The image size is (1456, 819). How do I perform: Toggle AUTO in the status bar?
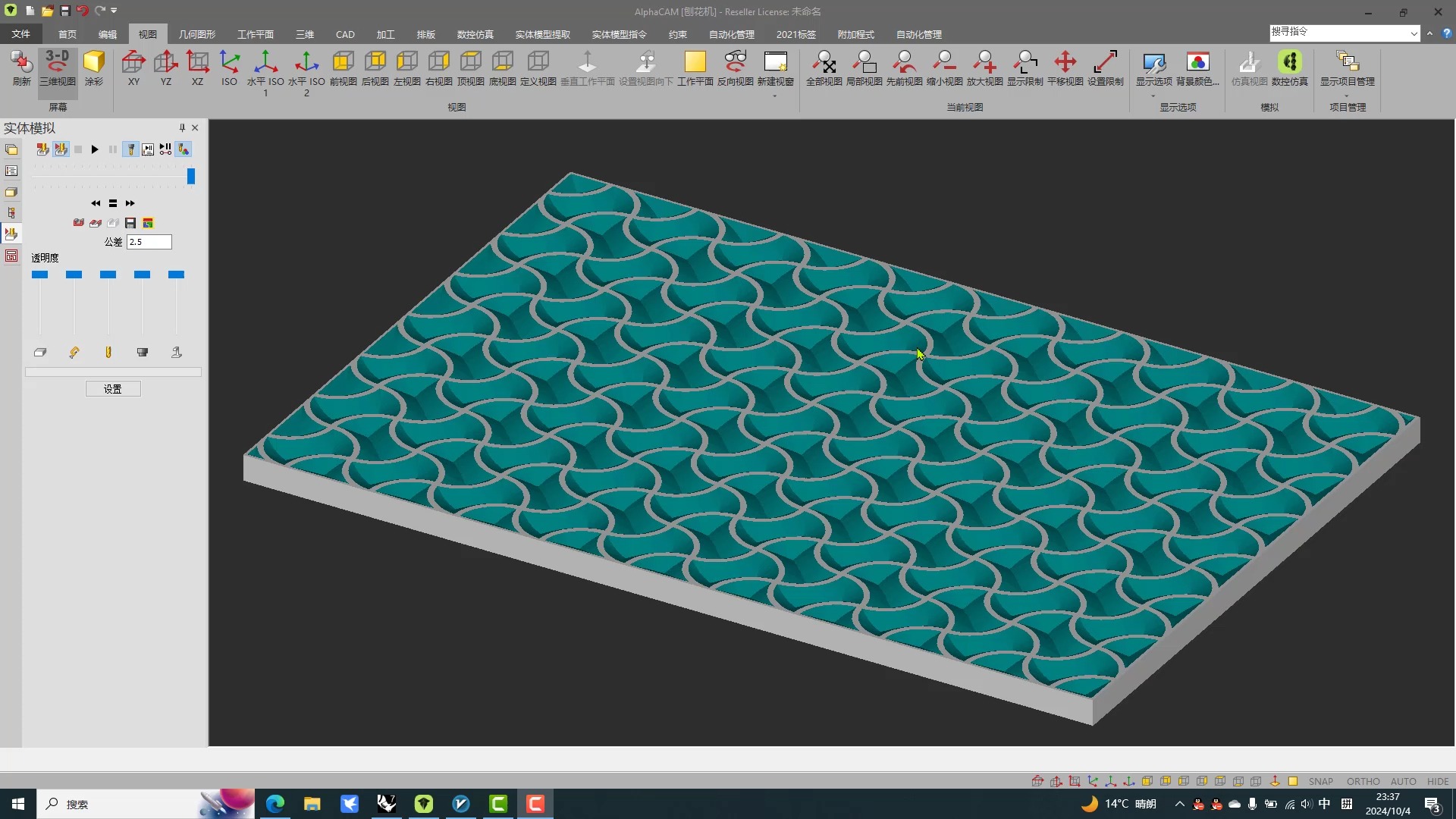tap(1403, 781)
